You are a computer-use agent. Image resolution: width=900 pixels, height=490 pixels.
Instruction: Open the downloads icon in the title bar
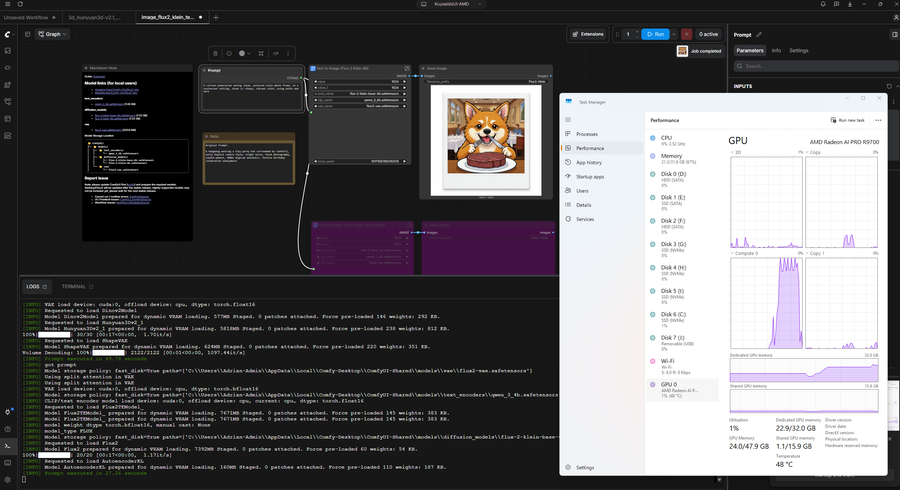(x=850, y=4)
